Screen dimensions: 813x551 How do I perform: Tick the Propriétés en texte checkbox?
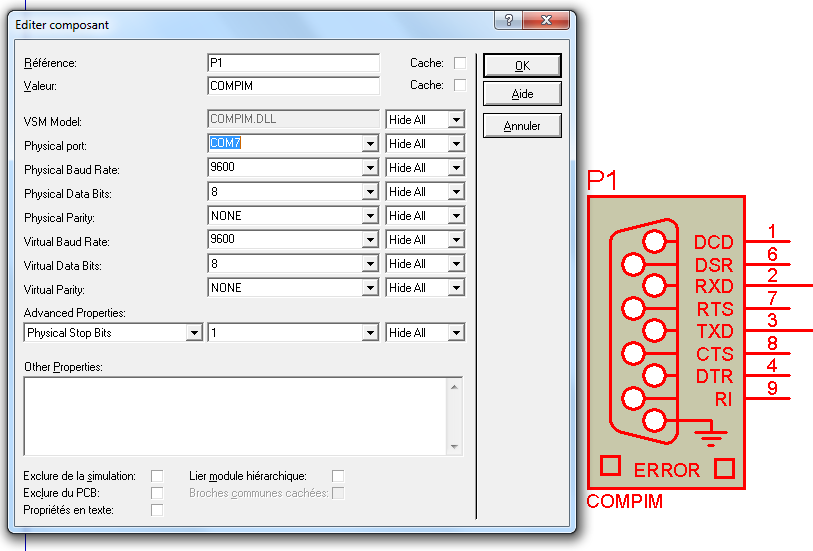pos(157,510)
